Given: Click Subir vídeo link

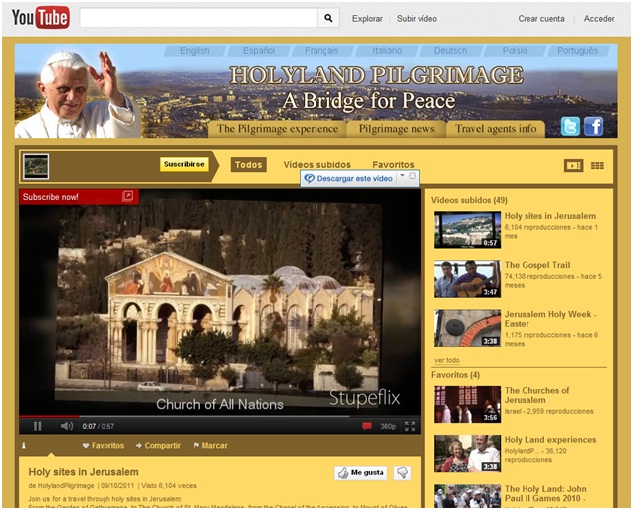Looking at the screenshot, I should tap(417, 19).
